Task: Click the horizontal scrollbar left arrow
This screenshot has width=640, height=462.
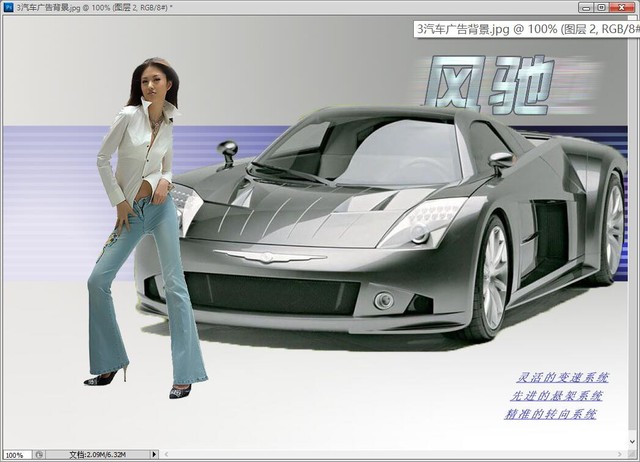Action: pyautogui.click(x=164, y=454)
